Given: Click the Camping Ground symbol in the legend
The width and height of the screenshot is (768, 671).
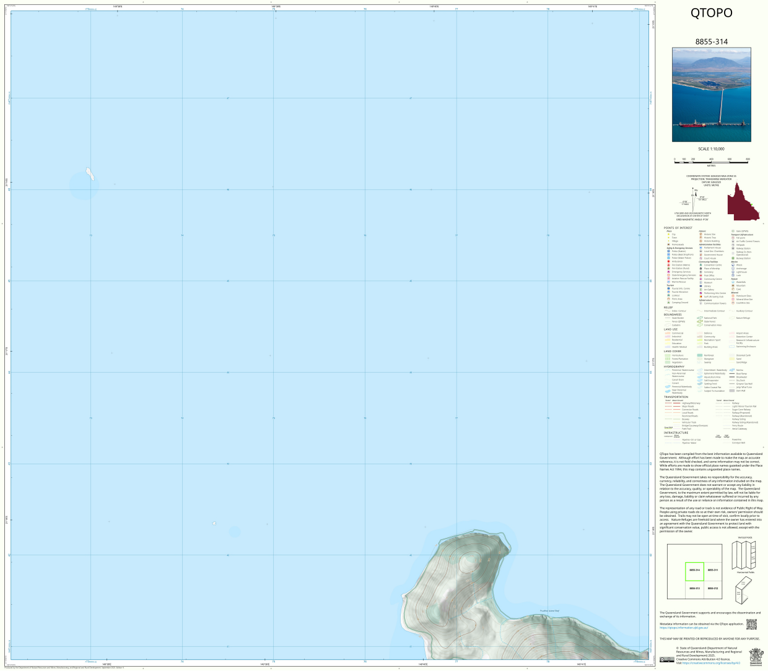Looking at the screenshot, I should pyautogui.click(x=669, y=302).
